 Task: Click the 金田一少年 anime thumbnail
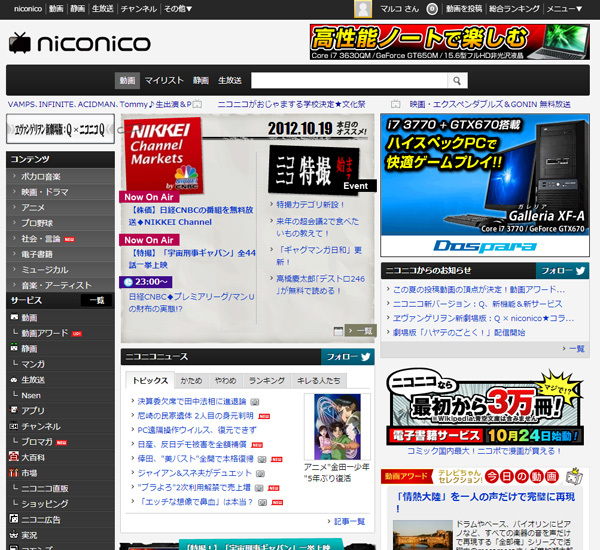pyautogui.click(x=342, y=426)
